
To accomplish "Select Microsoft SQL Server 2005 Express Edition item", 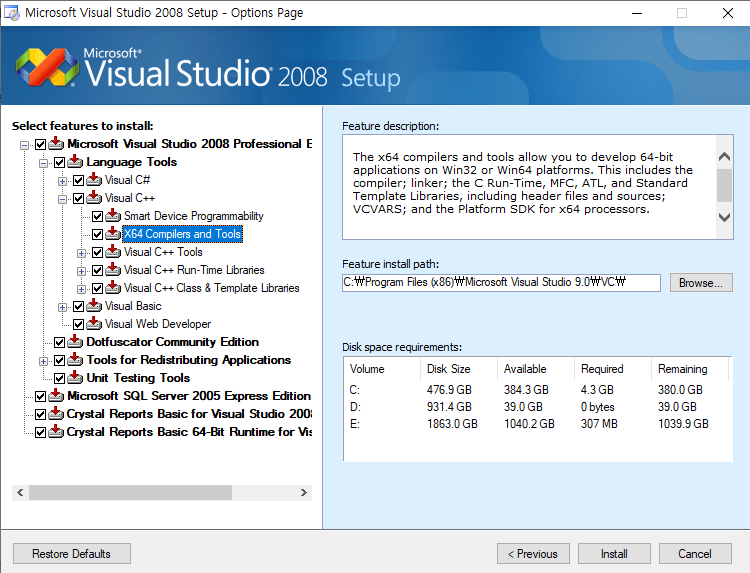I will [x=189, y=396].
